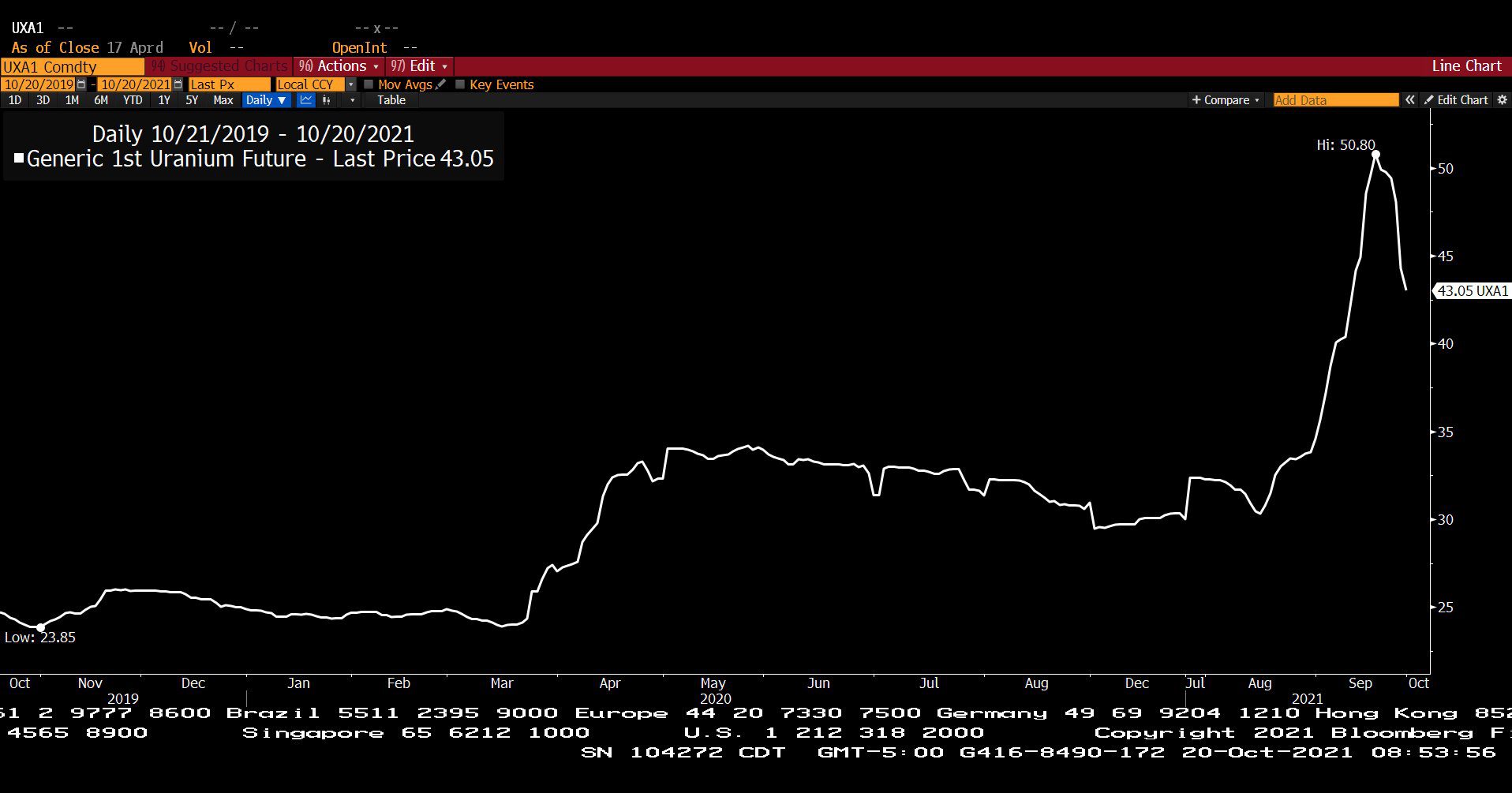The image size is (1512, 793).
Task: Open chart settings gear icon
Action: click(x=1502, y=100)
